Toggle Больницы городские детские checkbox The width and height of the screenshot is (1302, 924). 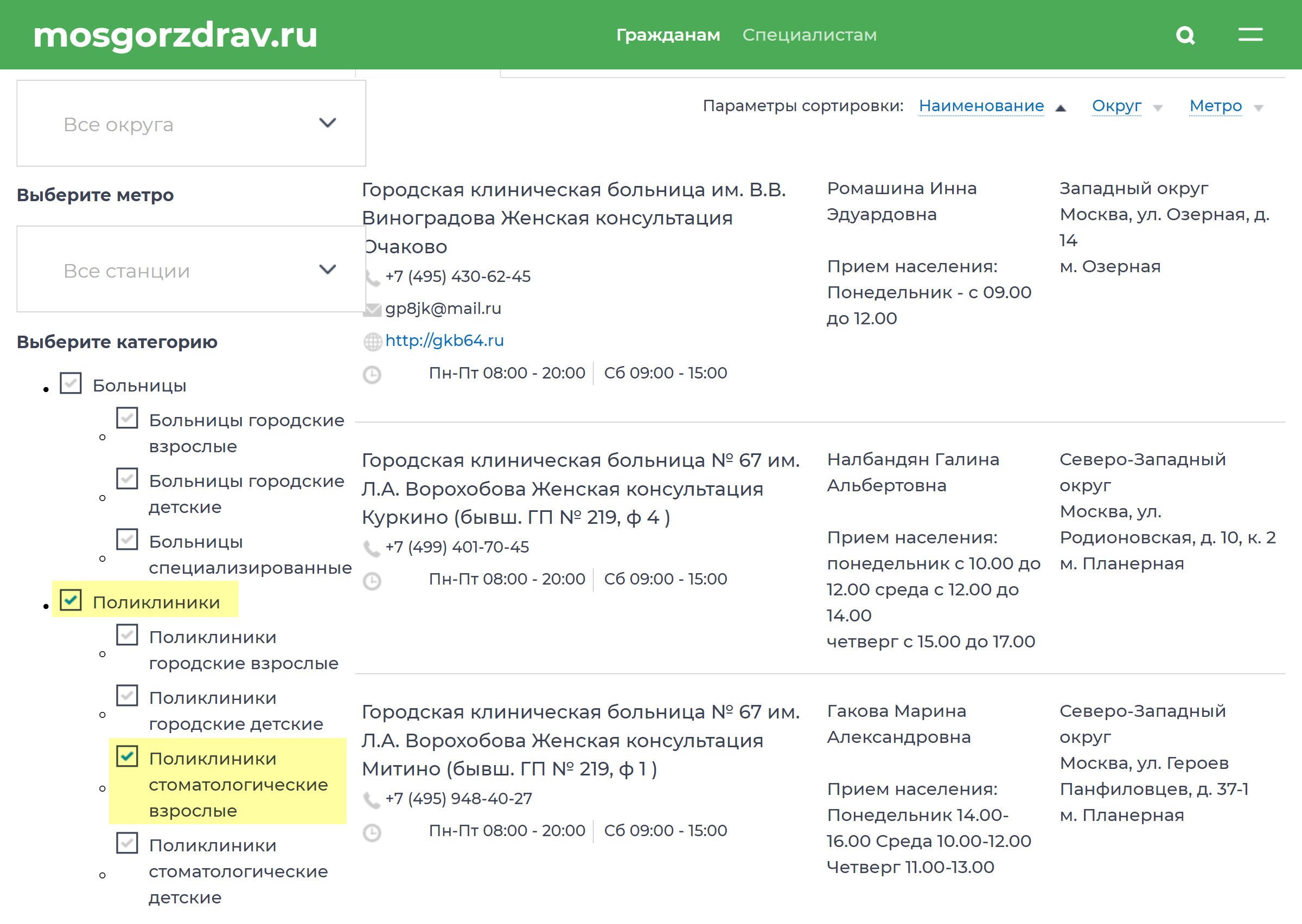127,478
